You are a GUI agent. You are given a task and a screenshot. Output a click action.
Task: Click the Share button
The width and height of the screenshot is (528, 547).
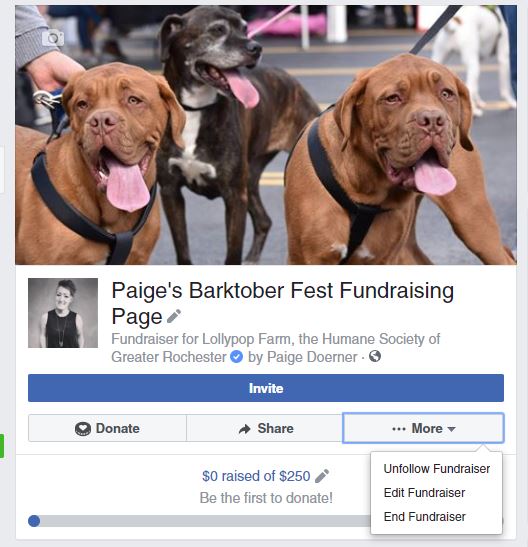(x=265, y=428)
